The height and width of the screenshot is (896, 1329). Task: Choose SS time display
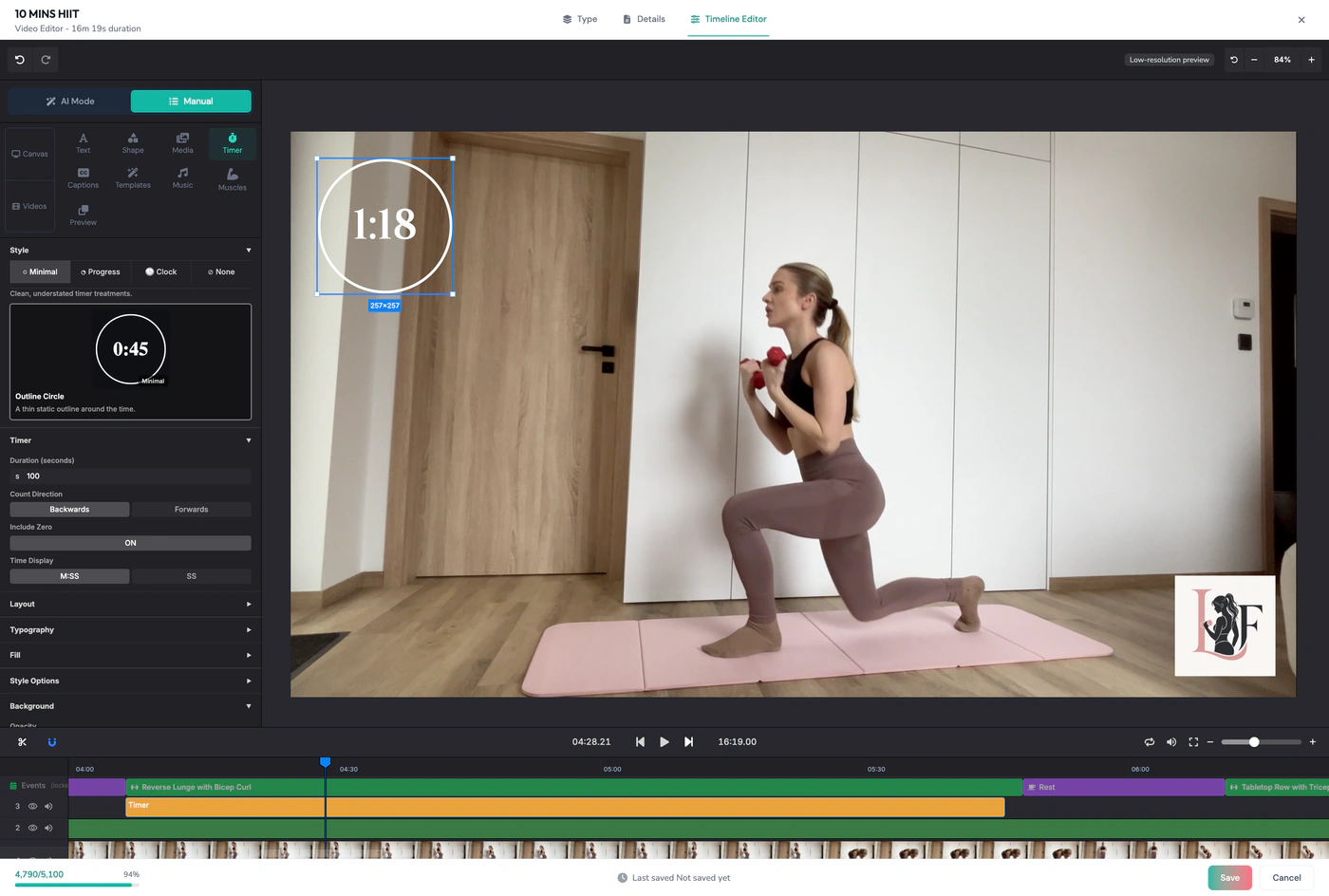192,576
